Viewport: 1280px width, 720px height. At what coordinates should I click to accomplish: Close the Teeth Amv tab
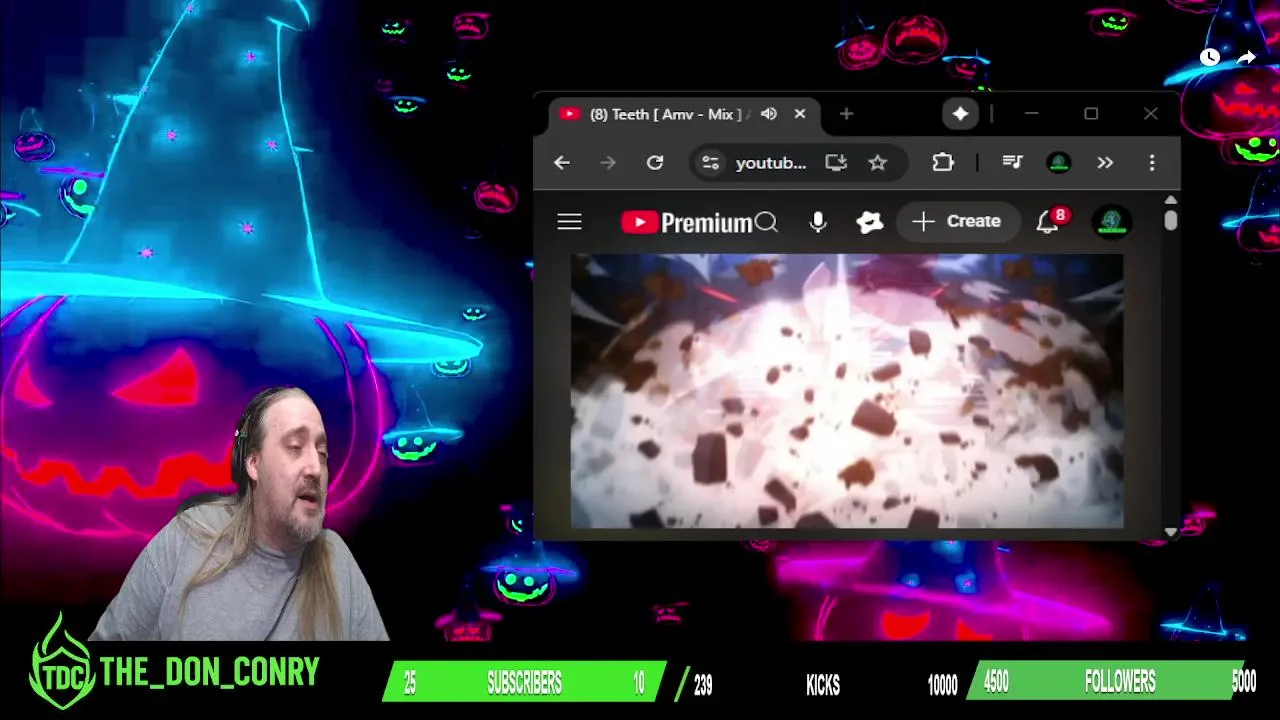[800, 114]
